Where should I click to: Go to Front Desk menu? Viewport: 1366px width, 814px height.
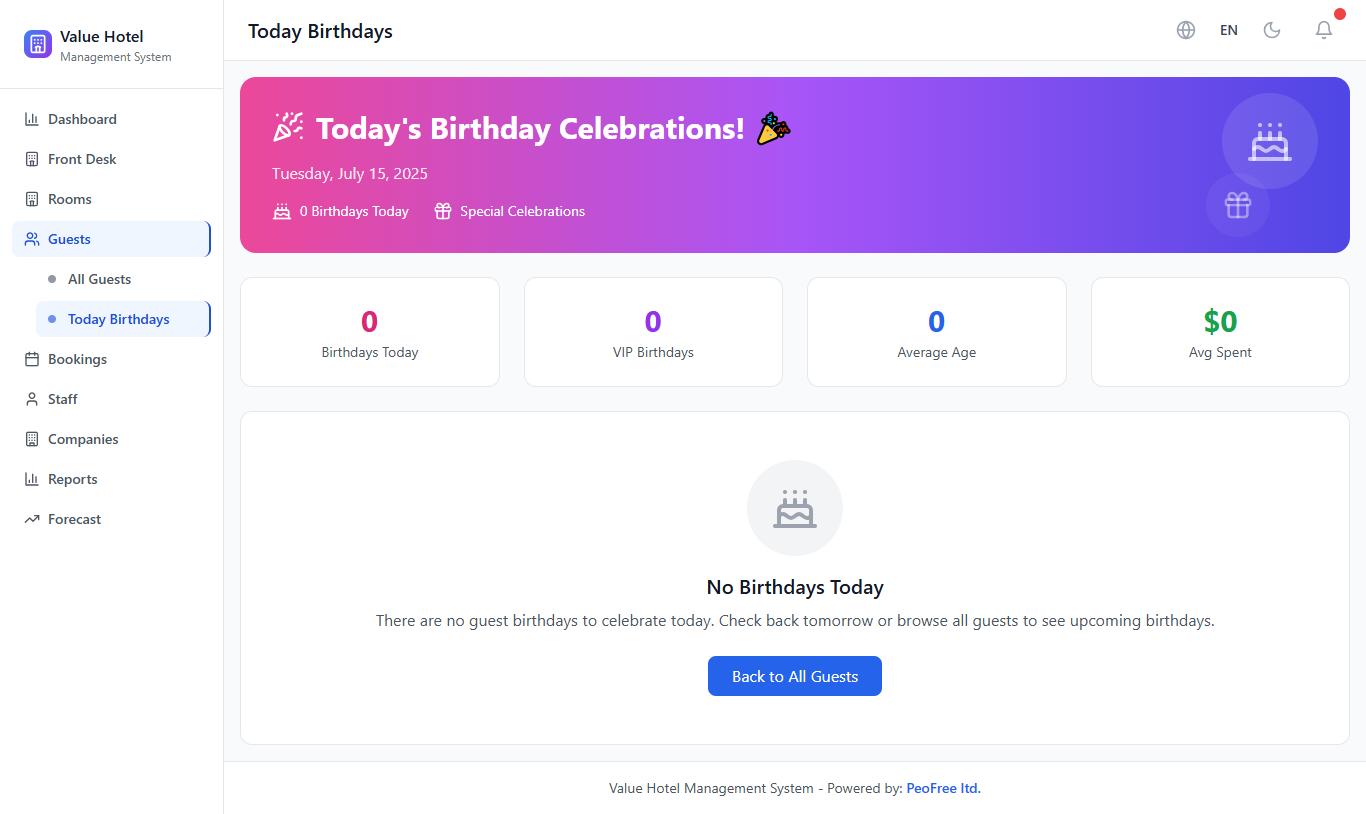pos(82,159)
